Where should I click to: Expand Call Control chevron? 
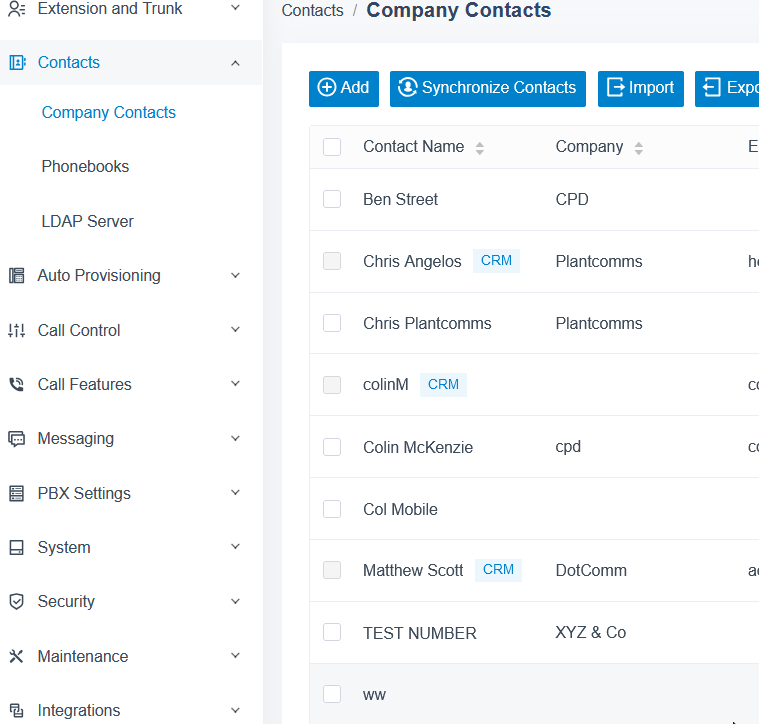coord(235,330)
